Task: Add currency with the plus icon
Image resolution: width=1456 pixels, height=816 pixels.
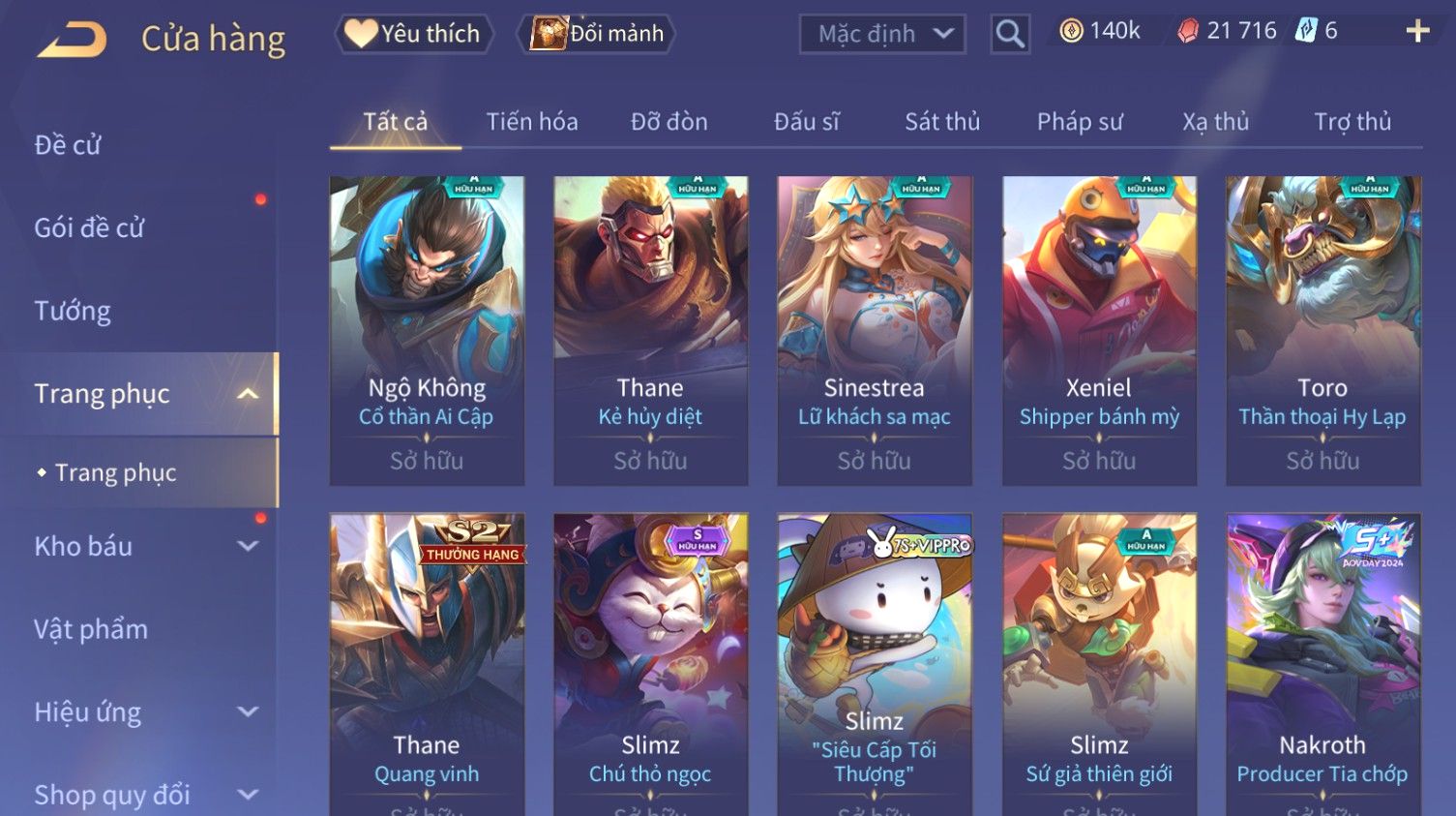Action: (1417, 32)
